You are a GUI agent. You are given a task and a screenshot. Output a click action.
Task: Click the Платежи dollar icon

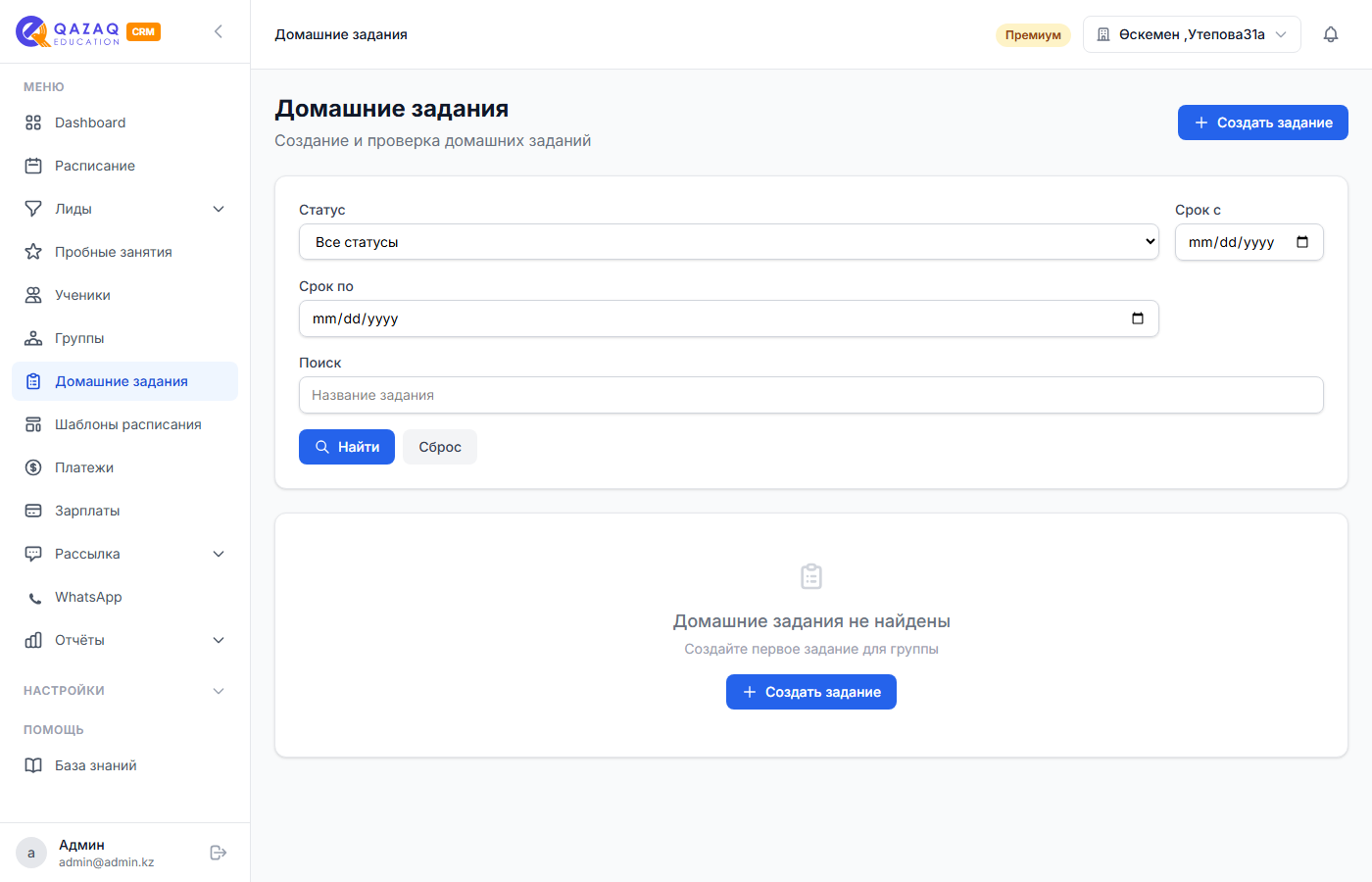[x=33, y=467]
